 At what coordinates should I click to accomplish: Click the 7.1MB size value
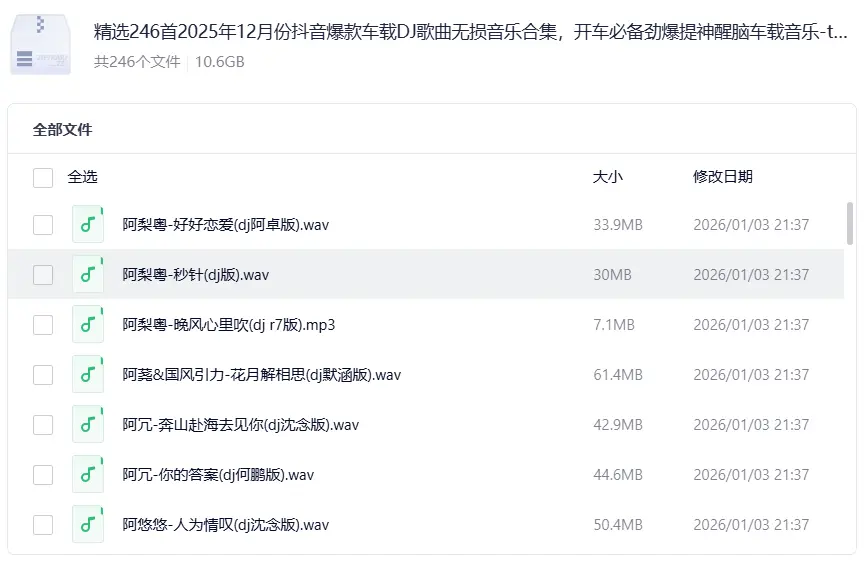click(614, 325)
